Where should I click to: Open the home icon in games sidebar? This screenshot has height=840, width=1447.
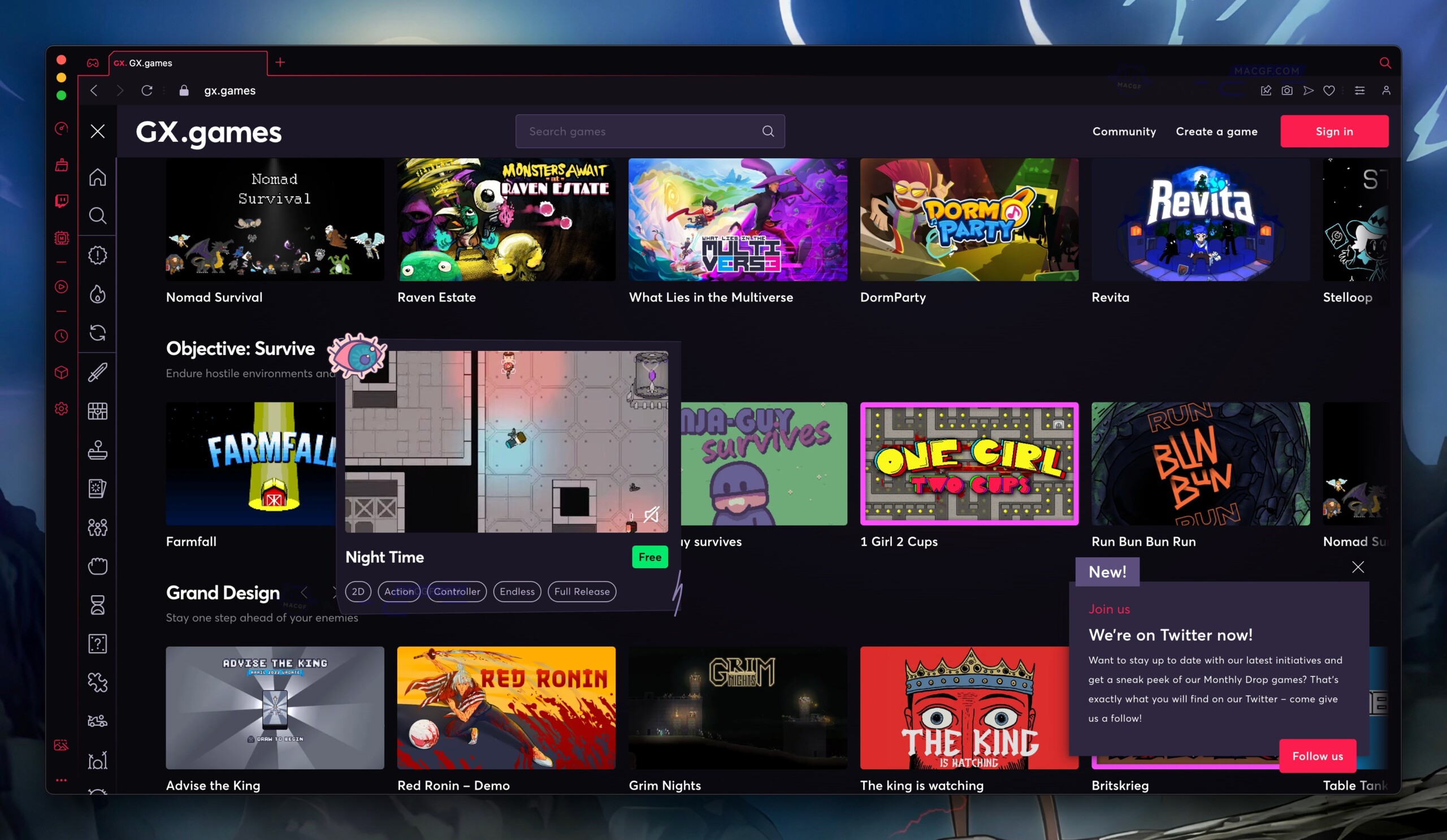[98, 177]
